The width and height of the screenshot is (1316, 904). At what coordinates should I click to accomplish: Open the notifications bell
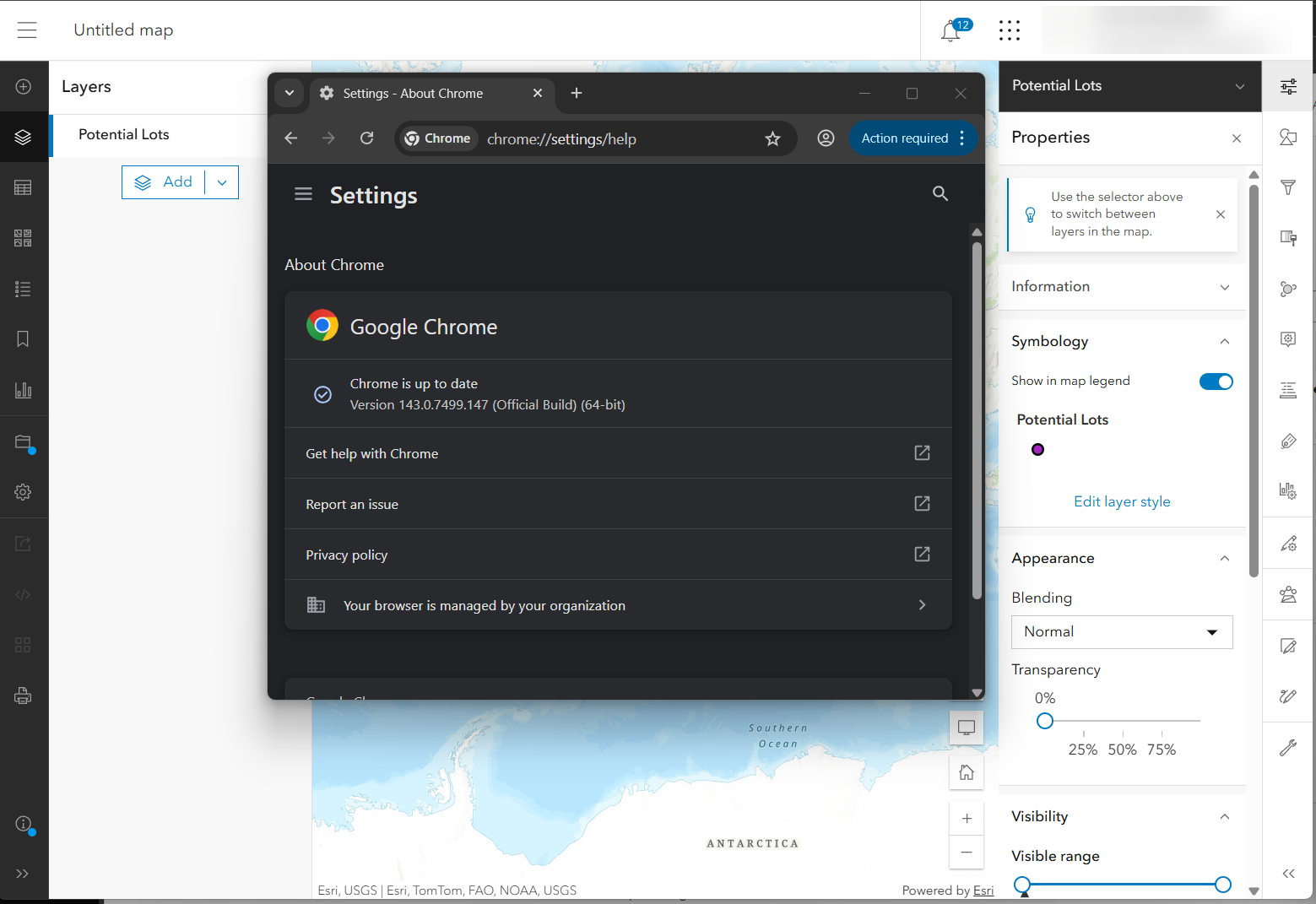pyautogui.click(x=951, y=31)
